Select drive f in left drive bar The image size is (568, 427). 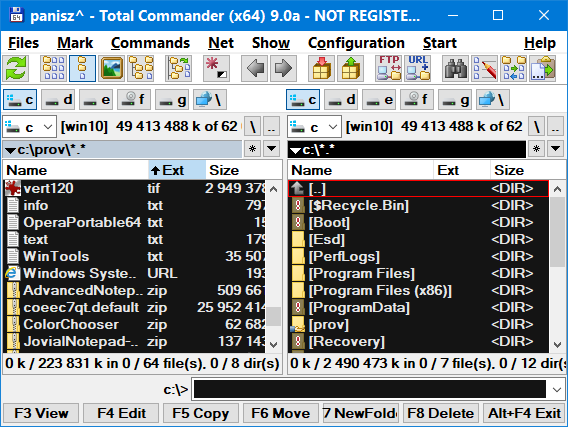[x=134, y=100]
